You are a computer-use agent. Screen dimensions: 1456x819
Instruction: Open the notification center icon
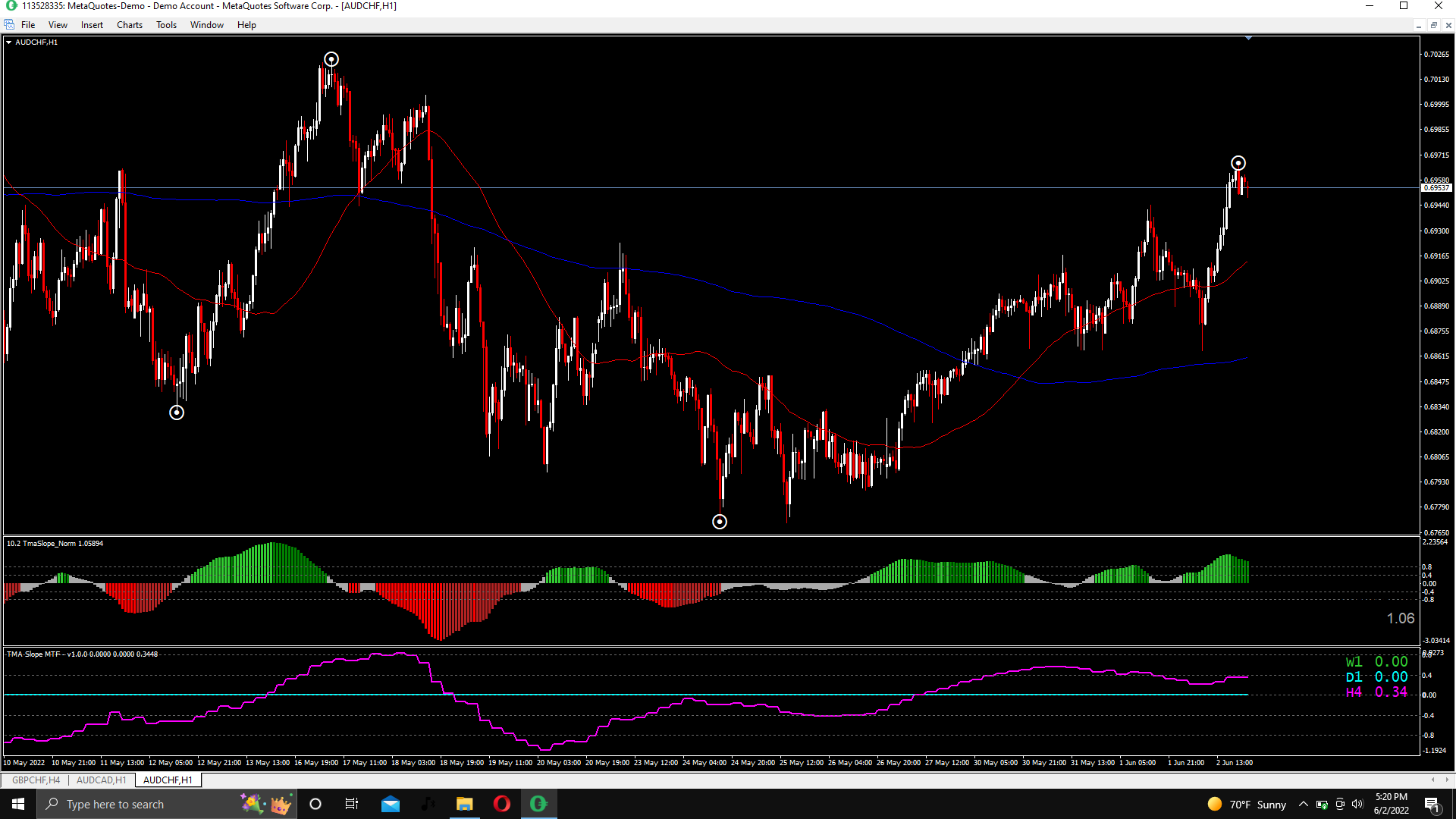pos(1432,804)
